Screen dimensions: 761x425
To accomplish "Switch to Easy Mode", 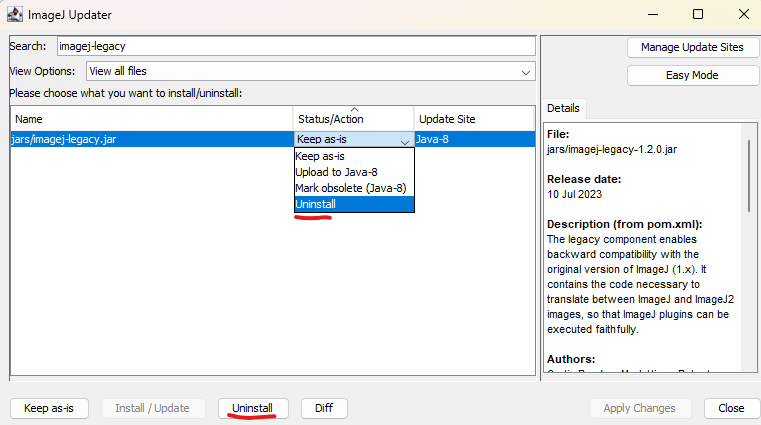I will coord(692,75).
